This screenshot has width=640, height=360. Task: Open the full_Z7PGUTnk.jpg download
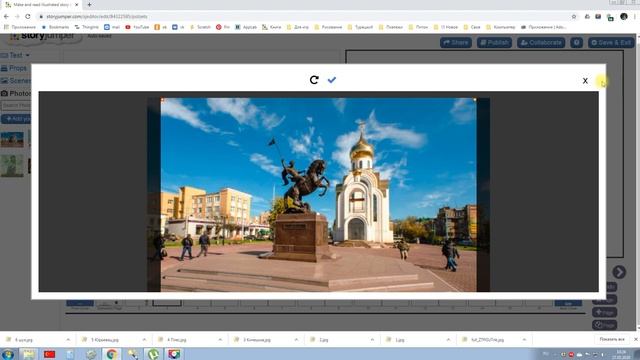[484, 340]
